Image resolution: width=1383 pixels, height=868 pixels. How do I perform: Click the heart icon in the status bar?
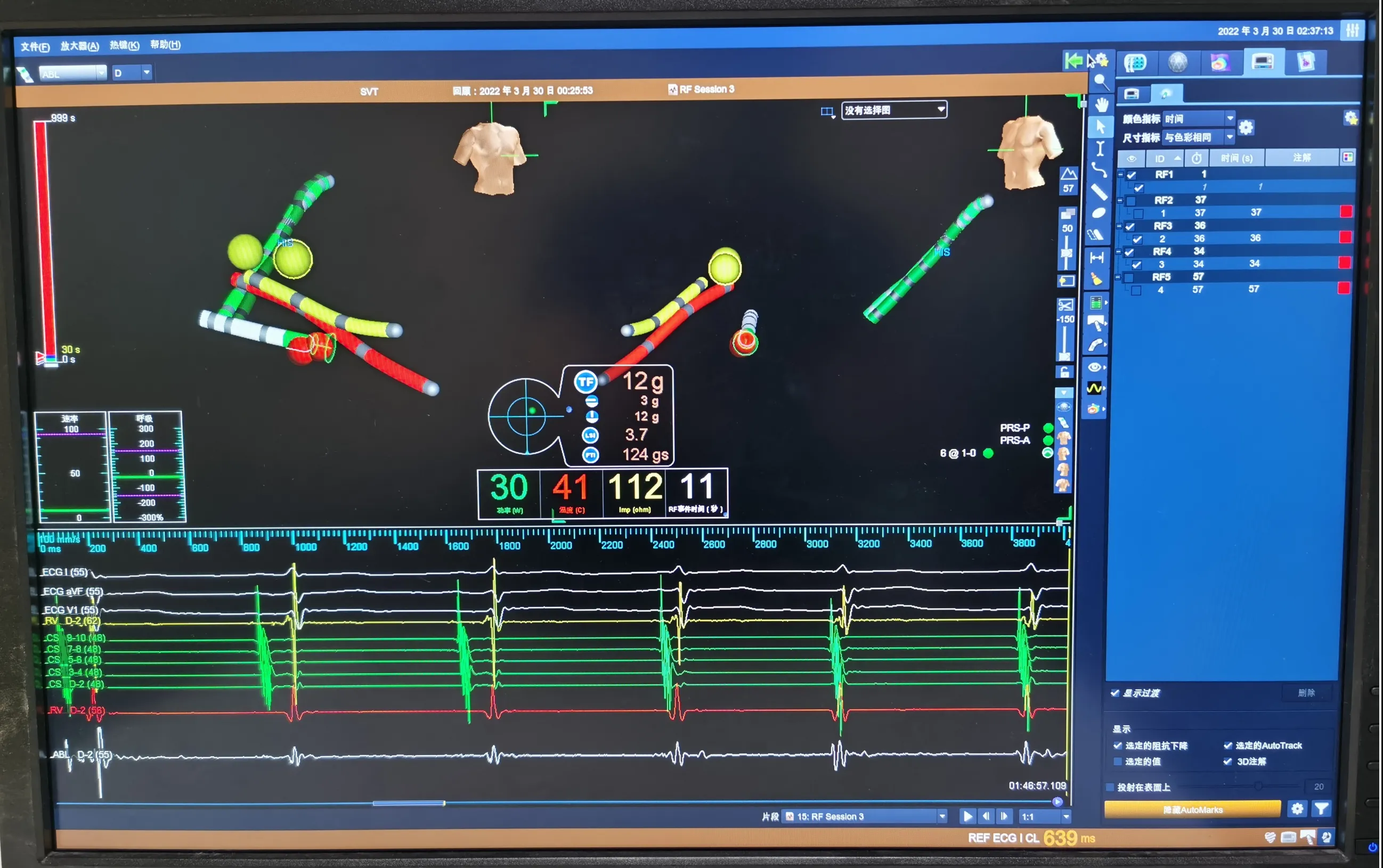point(1270,838)
